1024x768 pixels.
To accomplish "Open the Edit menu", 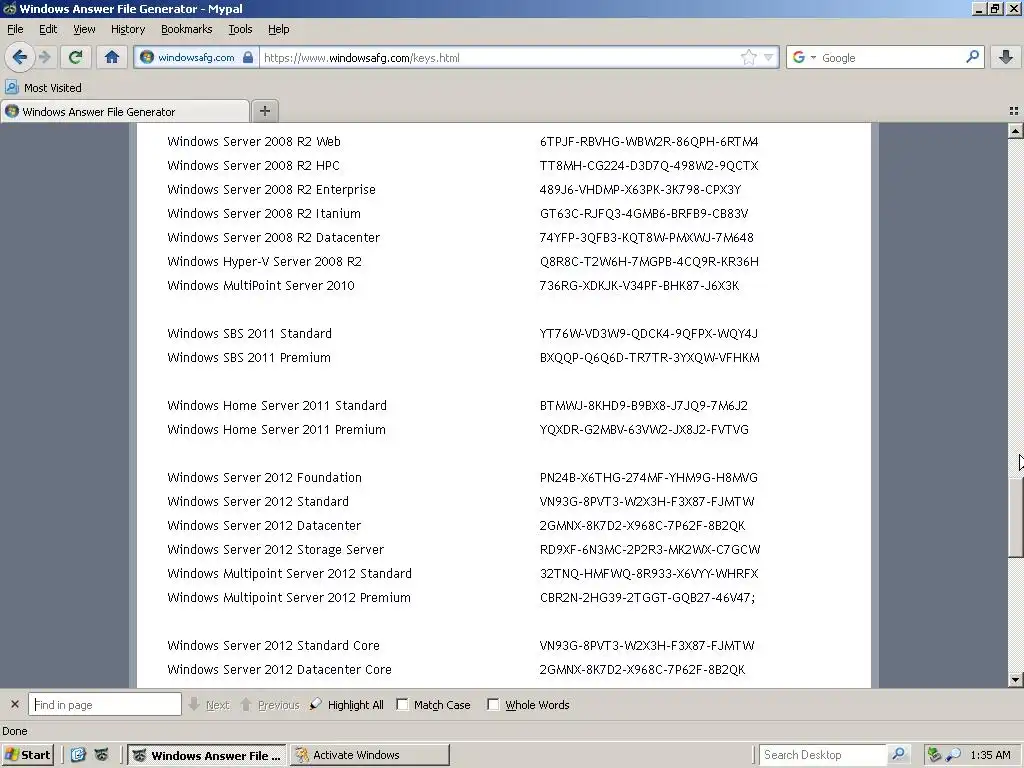I will 48,29.
